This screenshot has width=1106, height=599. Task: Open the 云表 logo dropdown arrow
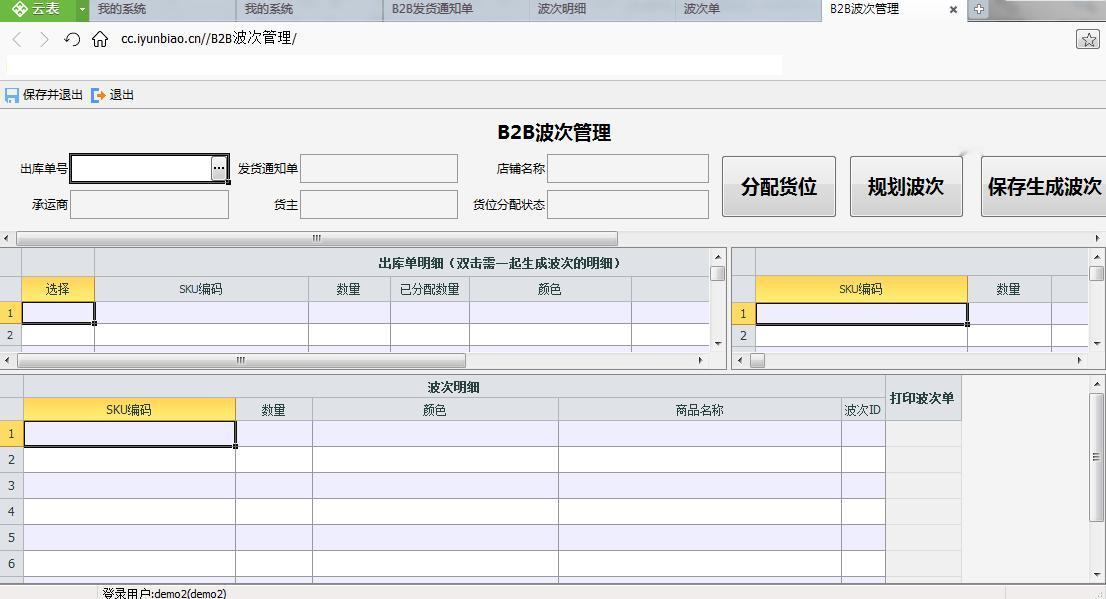point(82,10)
